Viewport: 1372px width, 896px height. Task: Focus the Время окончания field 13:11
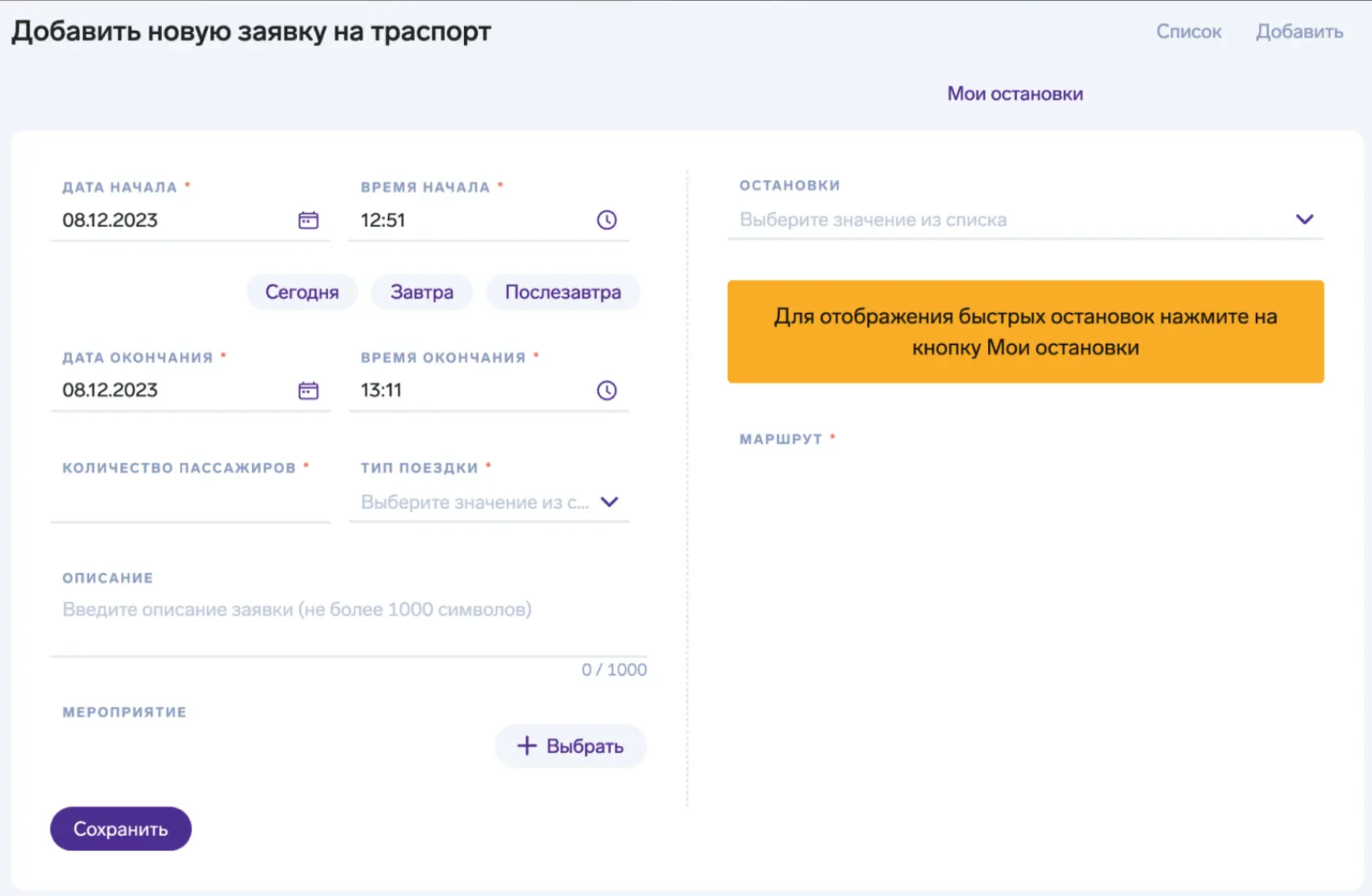(488, 390)
